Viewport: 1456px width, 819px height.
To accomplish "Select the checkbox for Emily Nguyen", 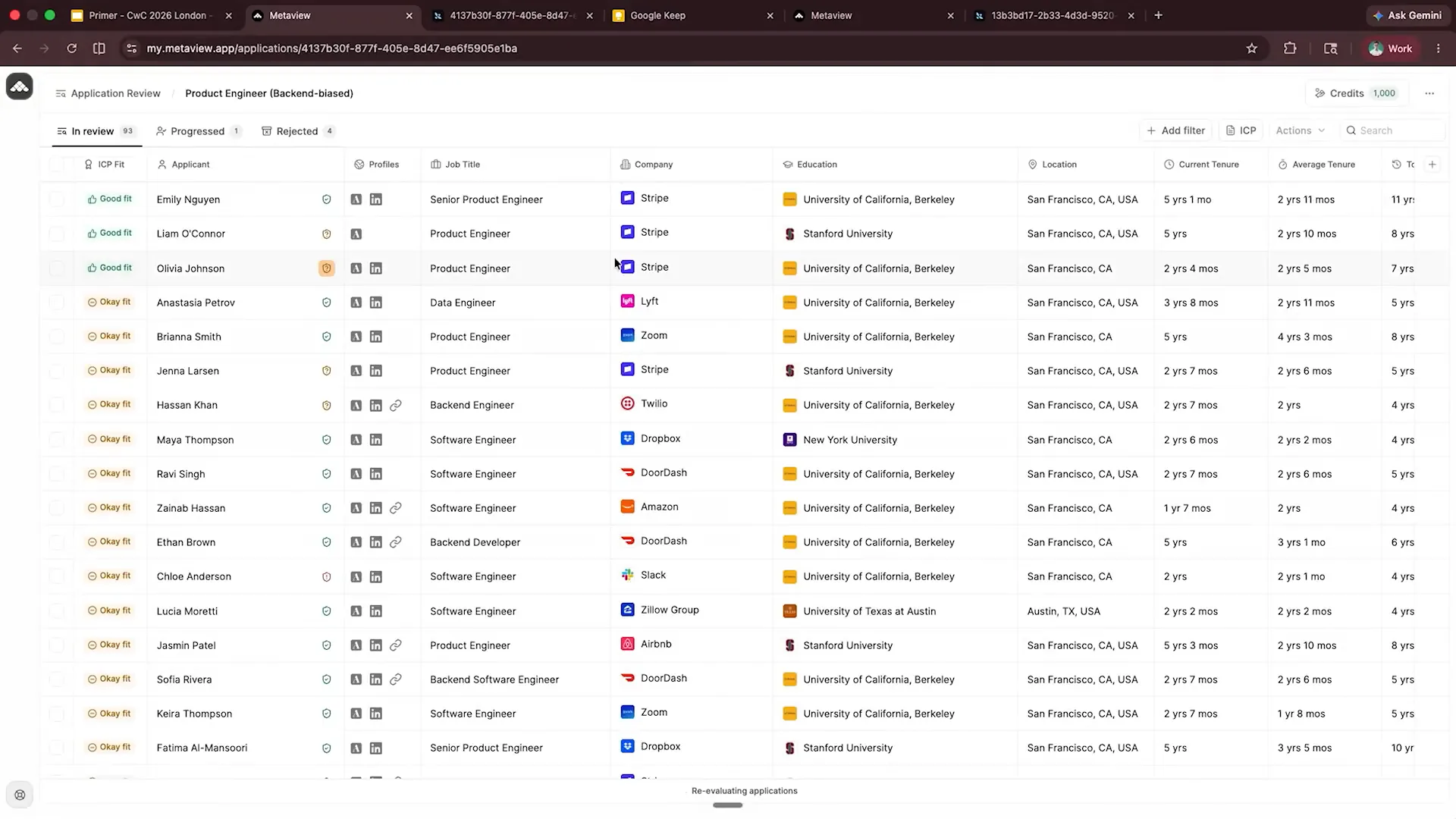I will pos(57,199).
